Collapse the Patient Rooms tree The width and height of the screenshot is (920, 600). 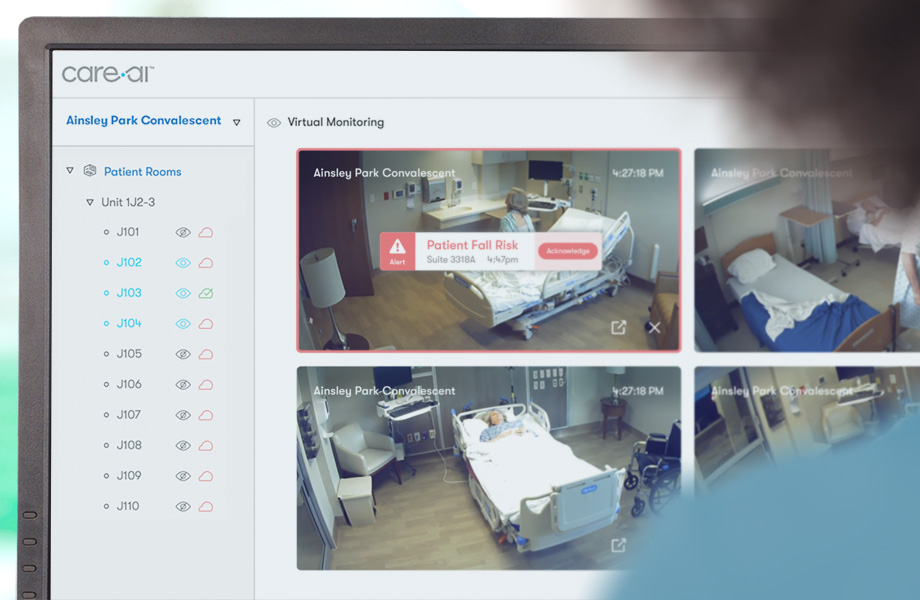(70, 171)
